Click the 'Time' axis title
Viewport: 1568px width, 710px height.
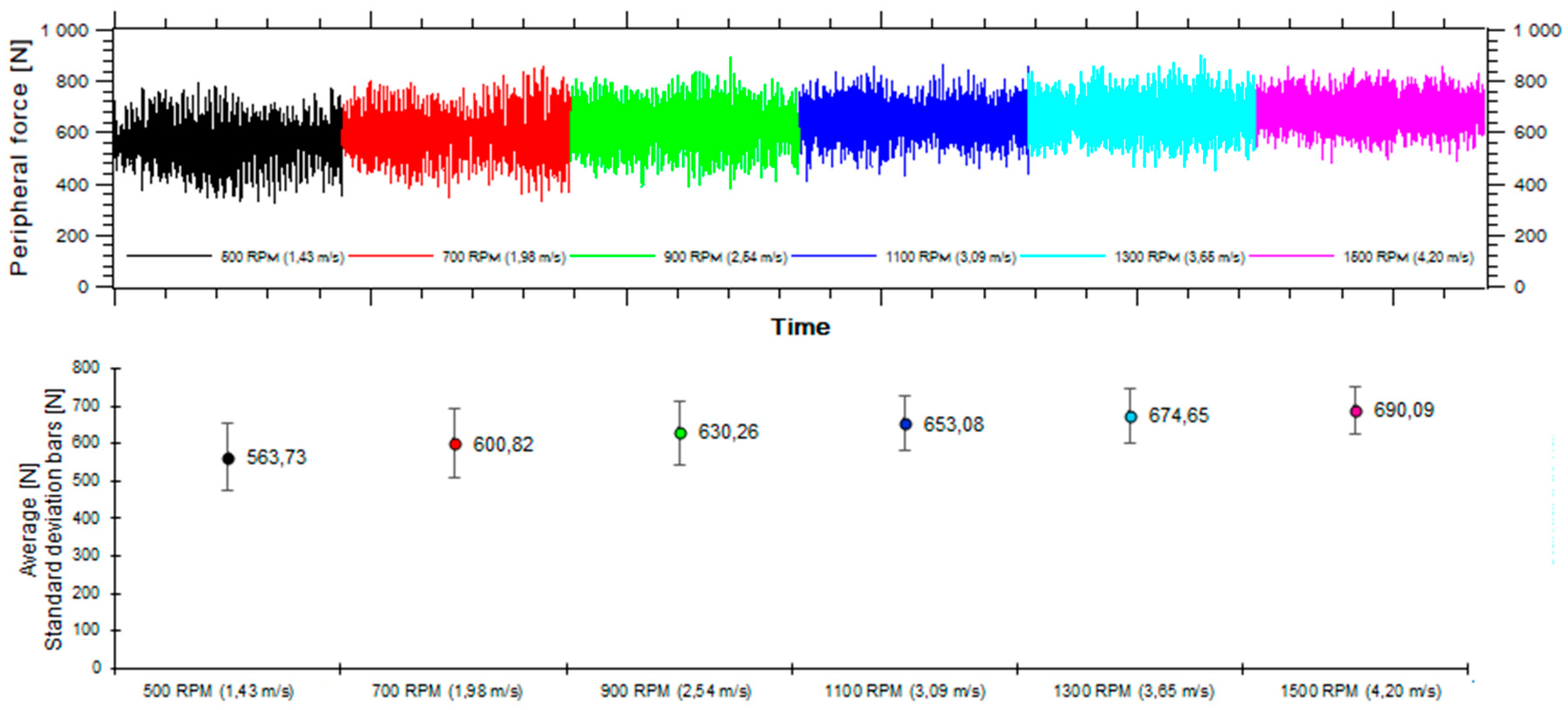coord(801,327)
